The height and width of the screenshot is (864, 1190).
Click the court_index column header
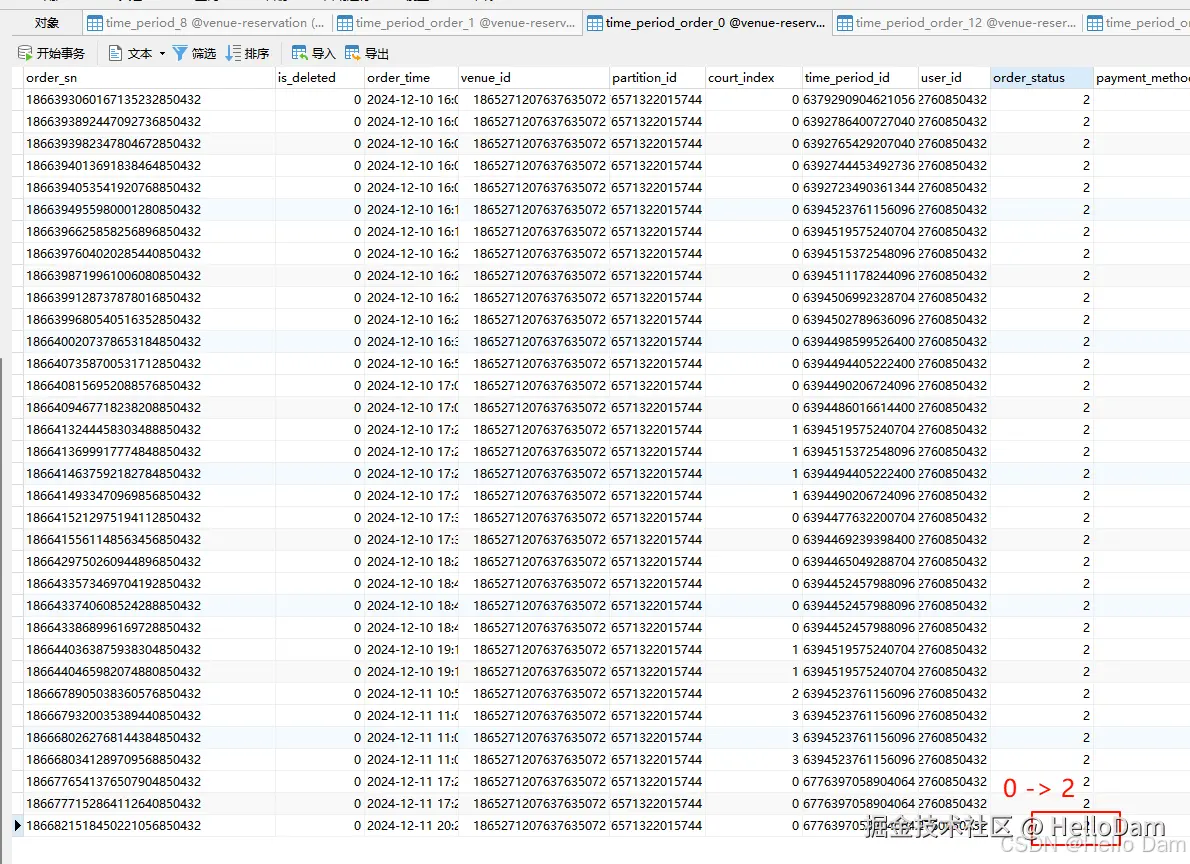(754, 77)
